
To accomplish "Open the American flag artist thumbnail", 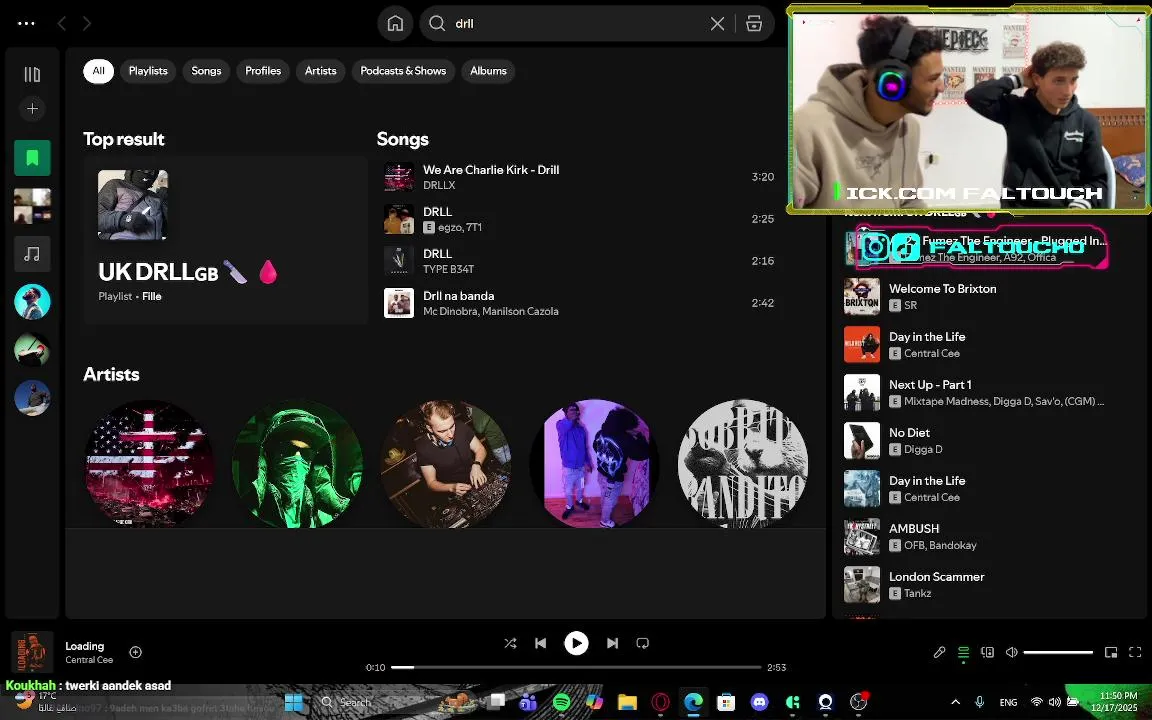I will [x=150, y=464].
